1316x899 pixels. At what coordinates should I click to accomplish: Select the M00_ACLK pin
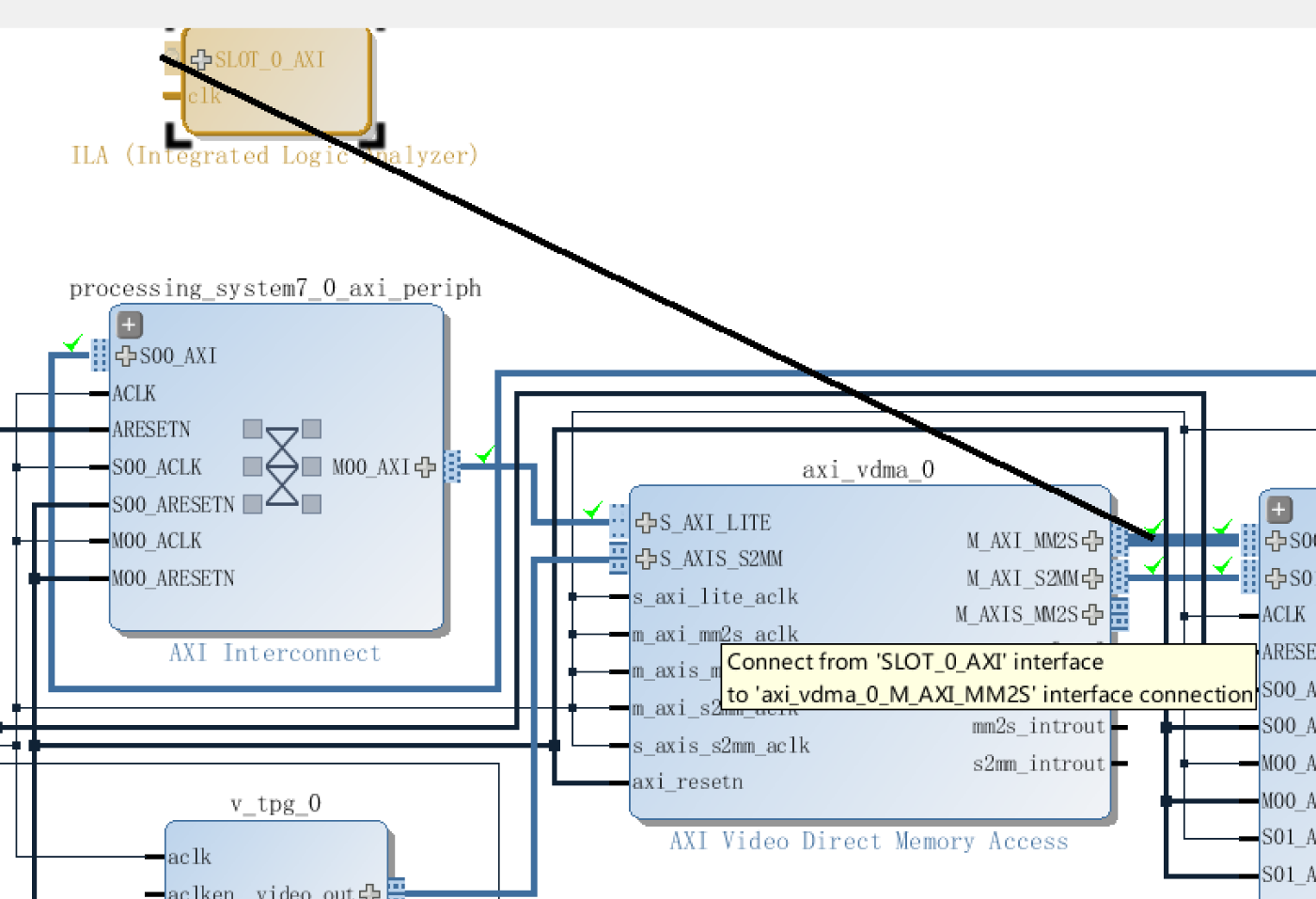tap(157, 541)
